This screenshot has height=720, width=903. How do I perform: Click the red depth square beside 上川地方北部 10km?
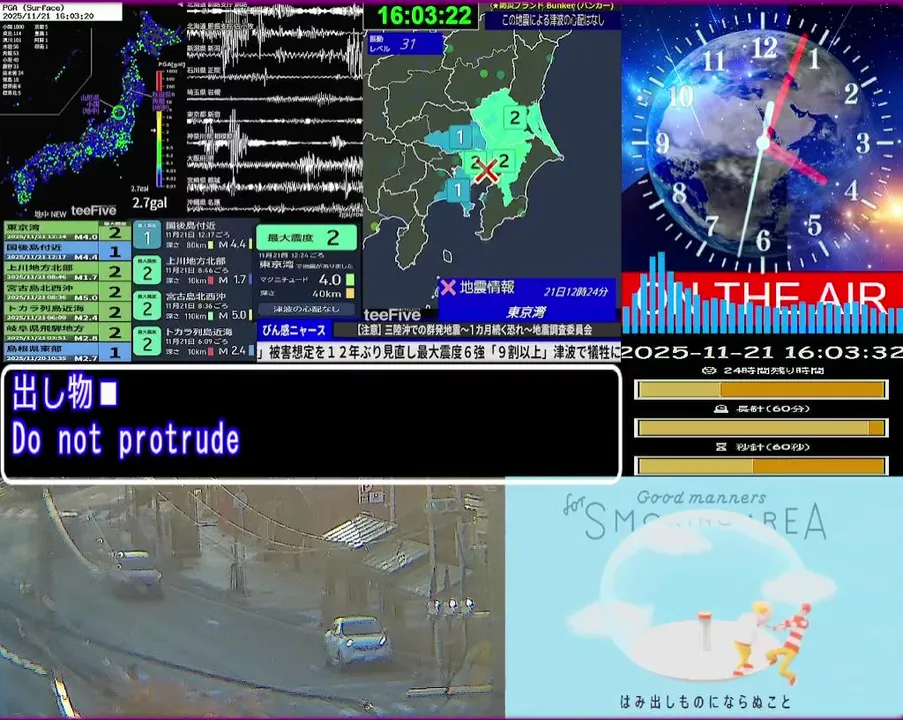(211, 281)
